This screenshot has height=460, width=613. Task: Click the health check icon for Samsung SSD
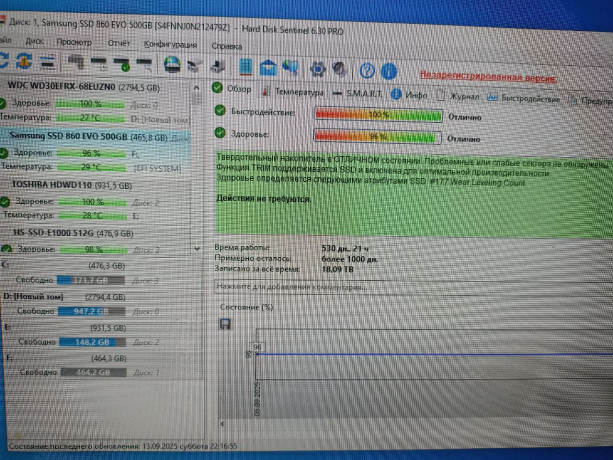pyautogui.click(x=4, y=153)
